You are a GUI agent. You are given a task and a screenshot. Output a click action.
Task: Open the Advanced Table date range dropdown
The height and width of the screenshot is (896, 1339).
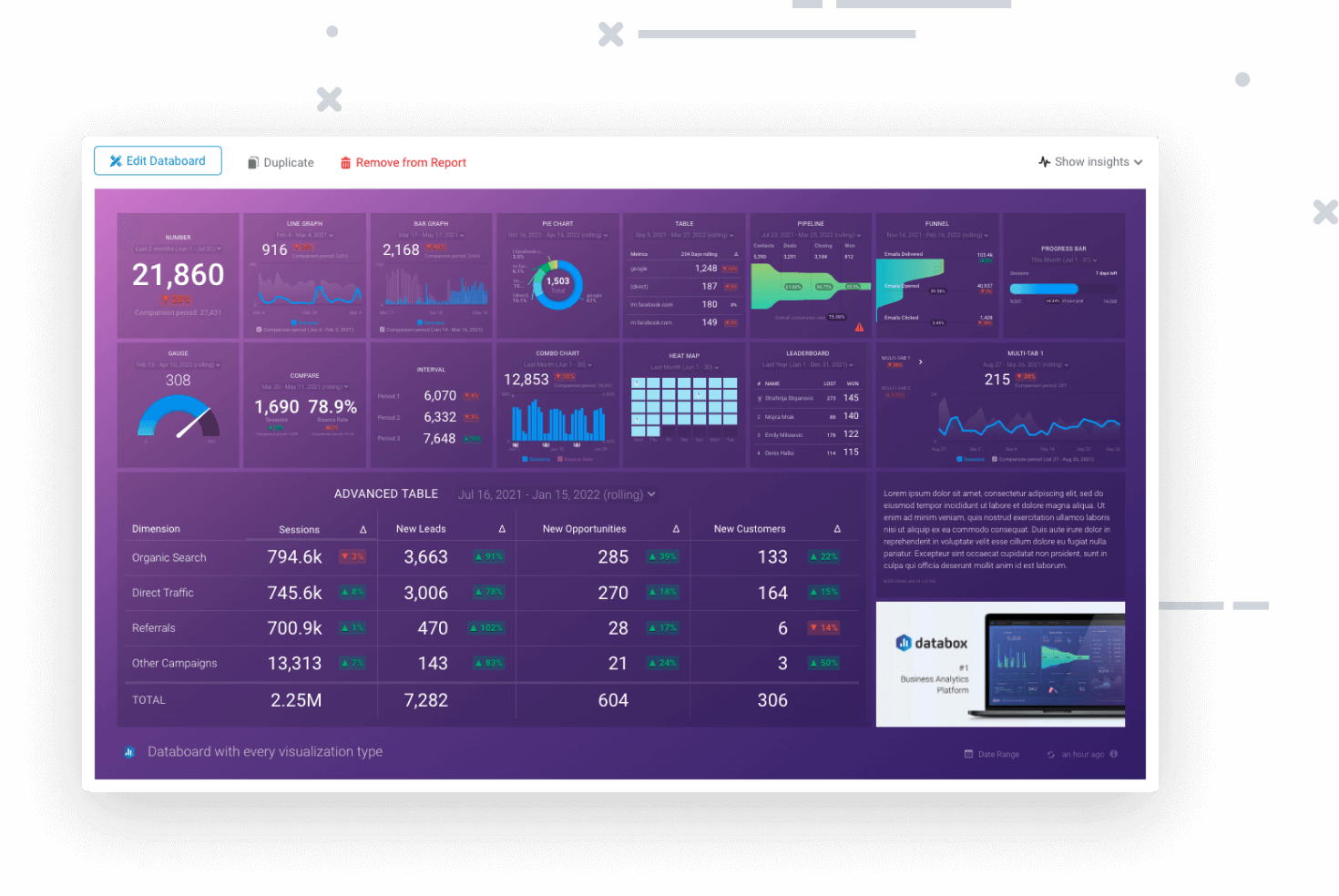click(556, 494)
